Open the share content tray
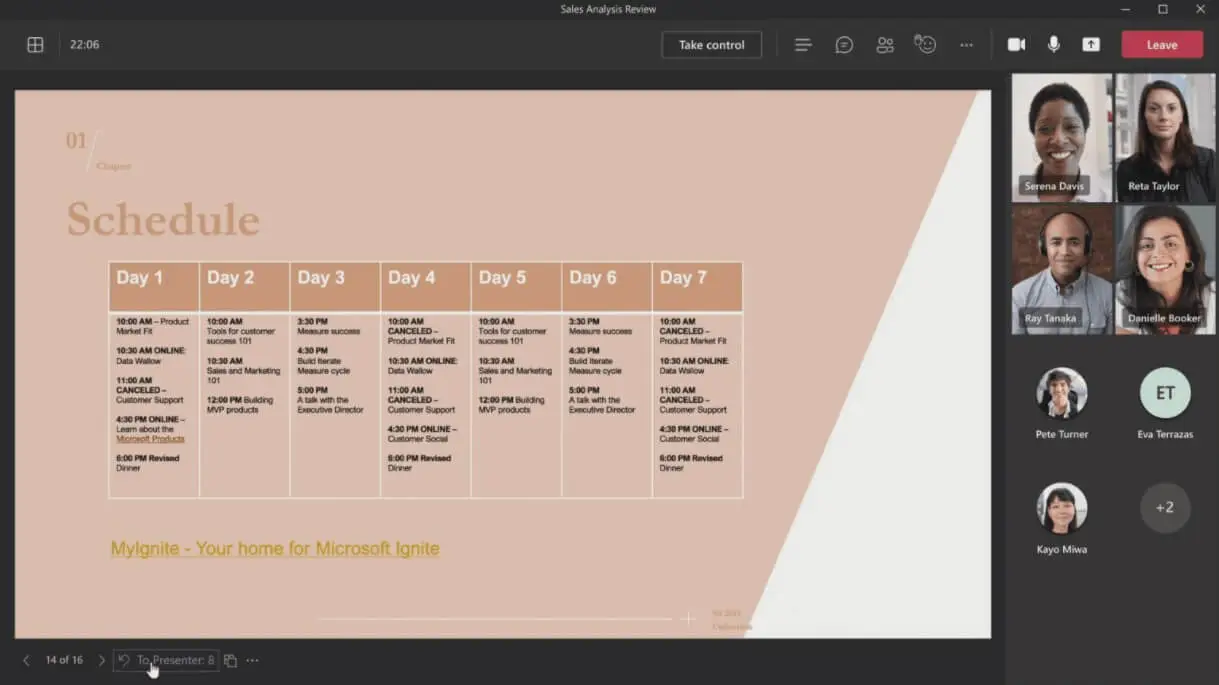 (1090, 44)
